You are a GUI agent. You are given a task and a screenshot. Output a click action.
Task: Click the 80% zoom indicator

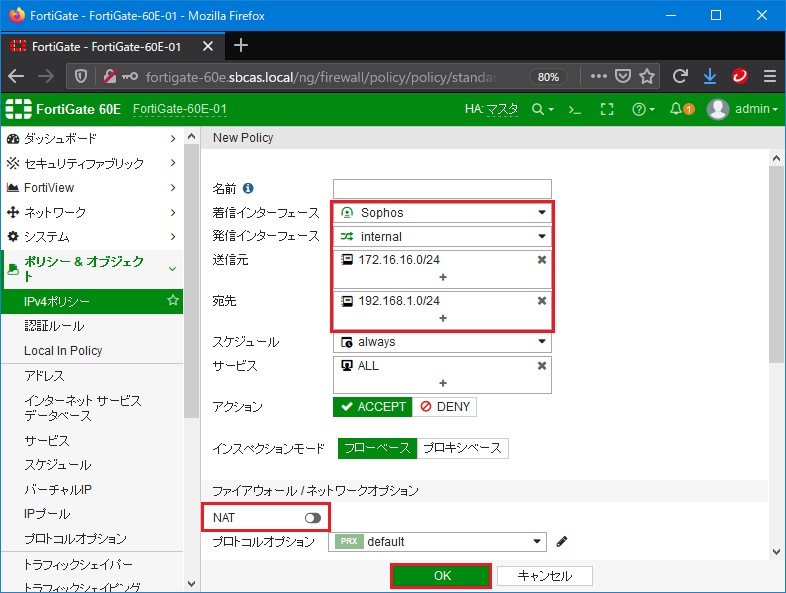[548, 77]
